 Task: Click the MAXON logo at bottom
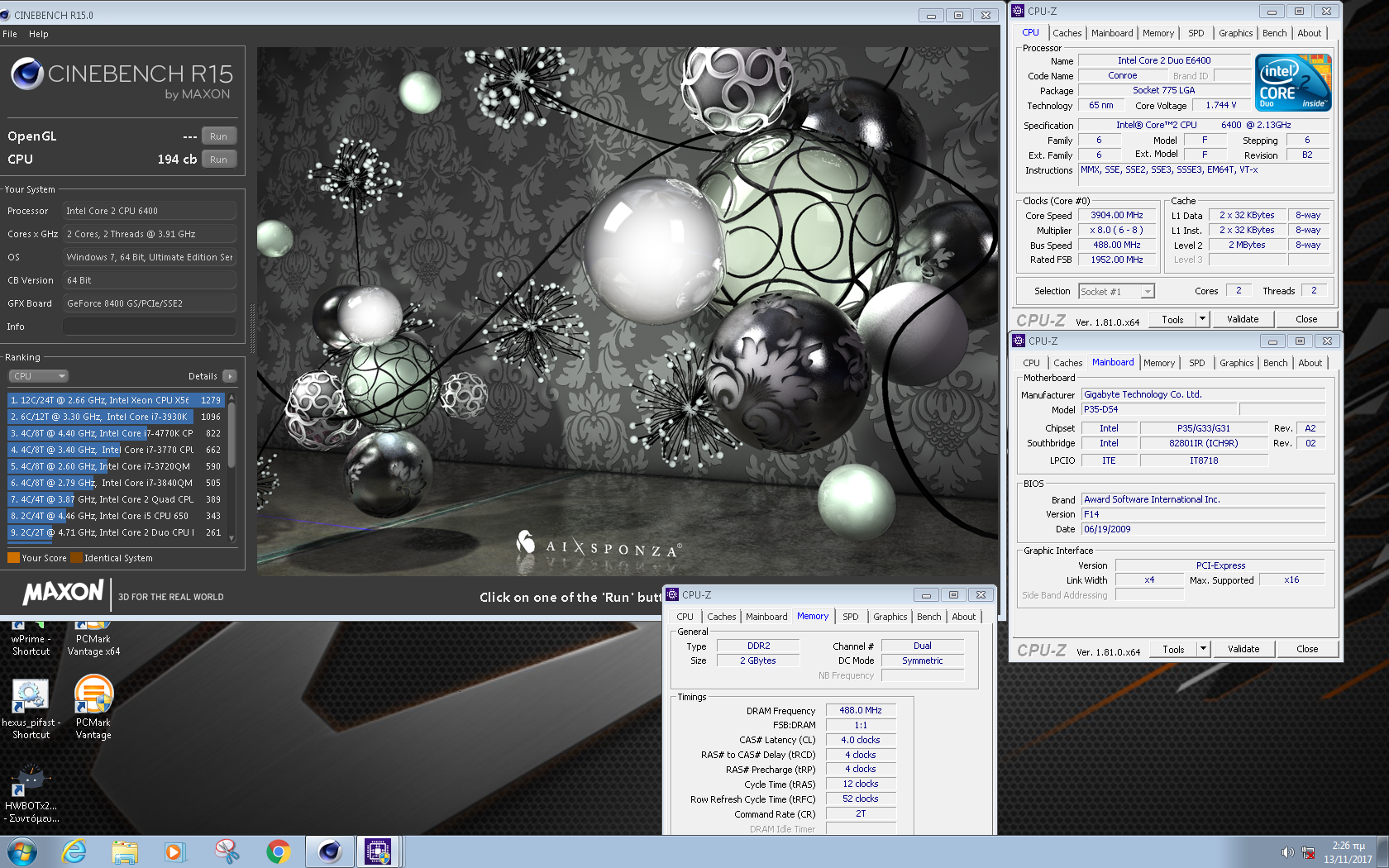coord(63,593)
